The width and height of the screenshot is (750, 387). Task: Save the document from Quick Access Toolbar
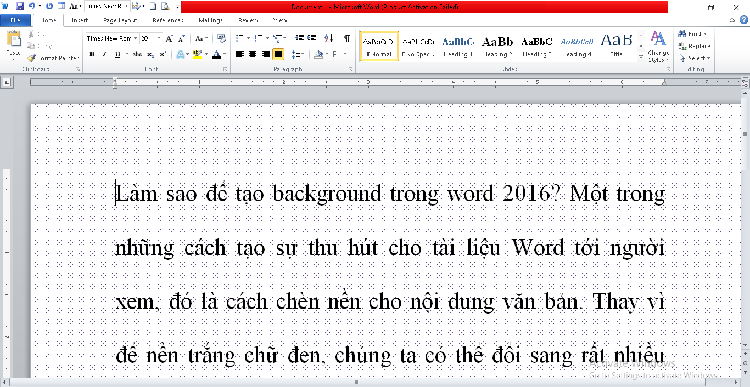click(x=20, y=7)
